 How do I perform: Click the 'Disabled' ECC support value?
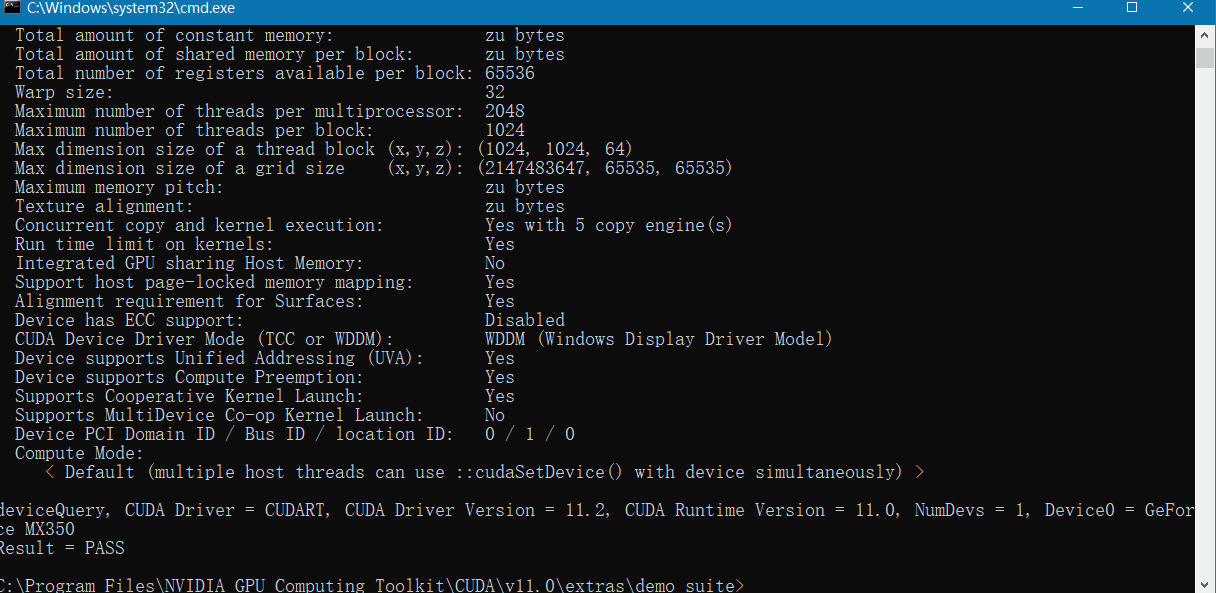click(x=524, y=320)
